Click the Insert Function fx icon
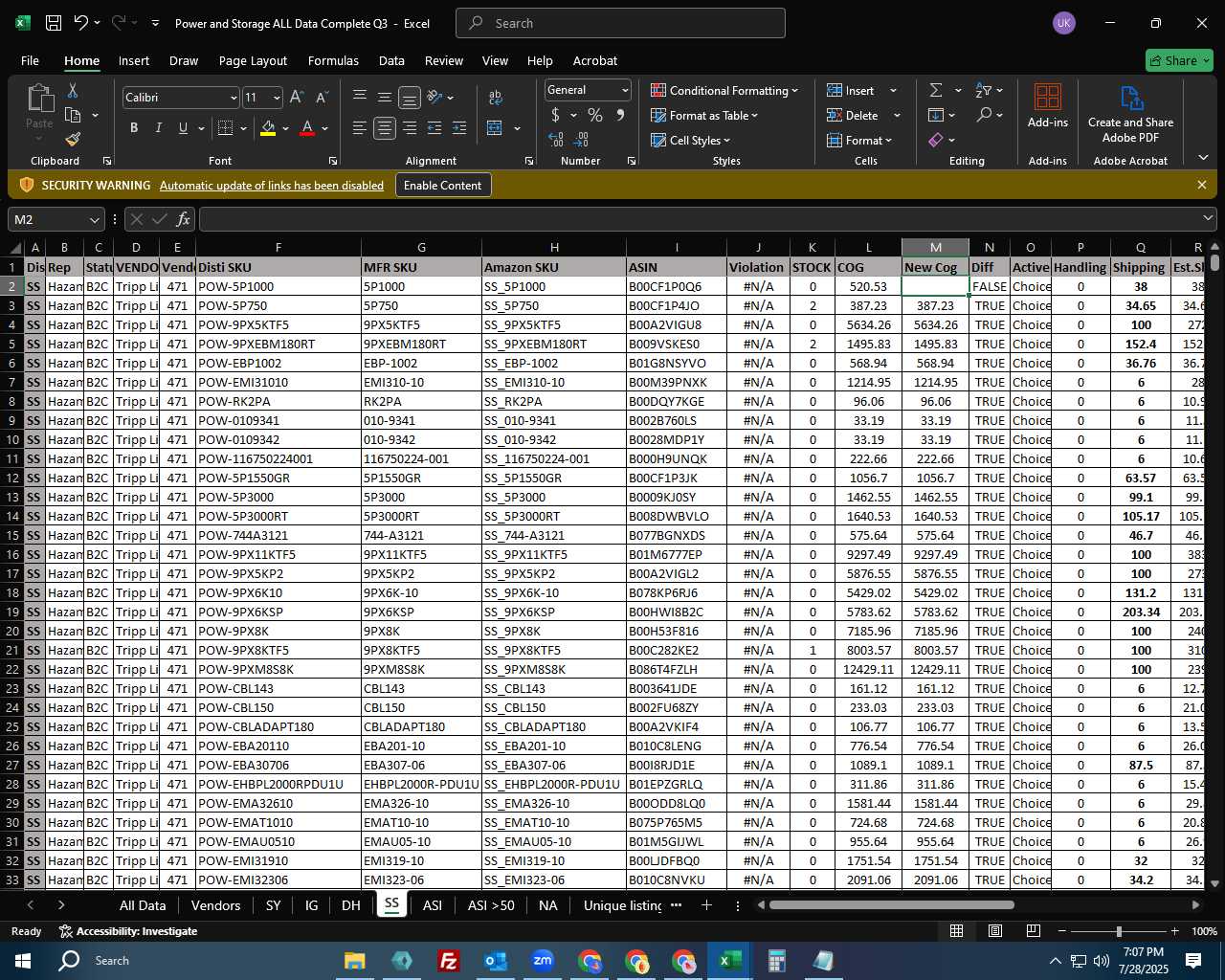1225x980 pixels. pos(184,219)
